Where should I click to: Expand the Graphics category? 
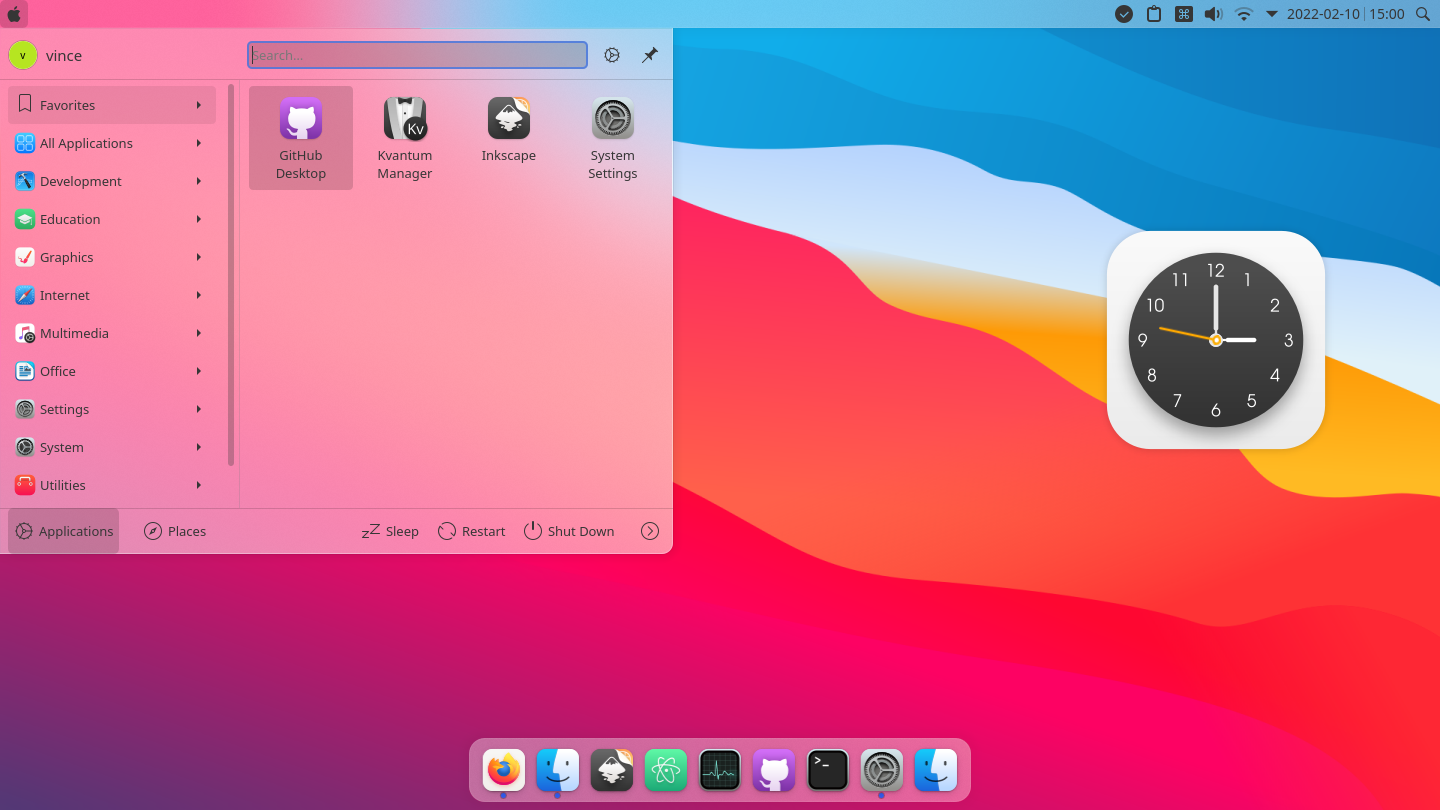click(112, 257)
